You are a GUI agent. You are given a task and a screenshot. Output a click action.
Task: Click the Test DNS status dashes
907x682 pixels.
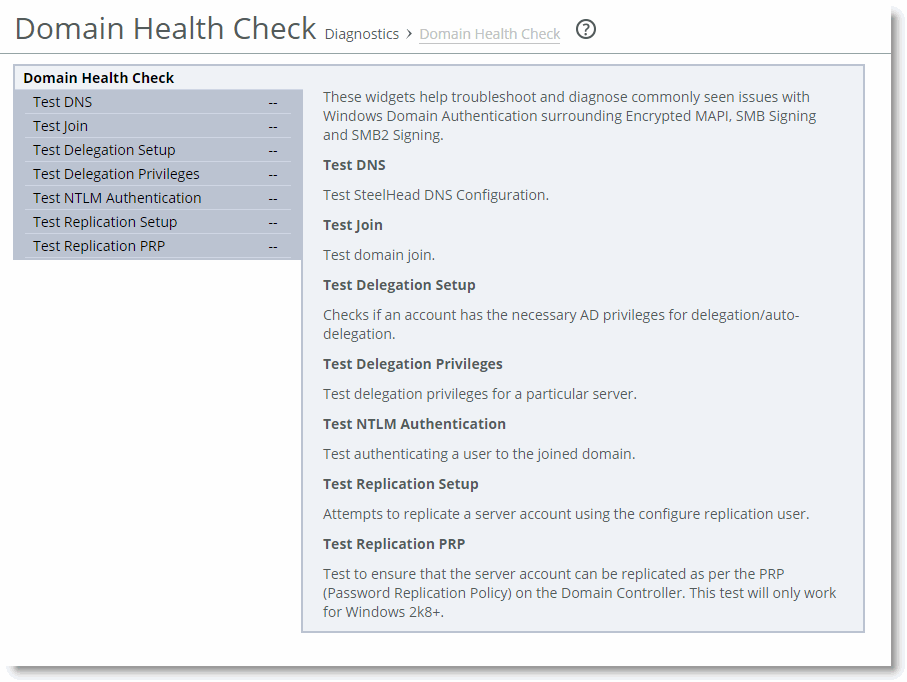(x=273, y=103)
